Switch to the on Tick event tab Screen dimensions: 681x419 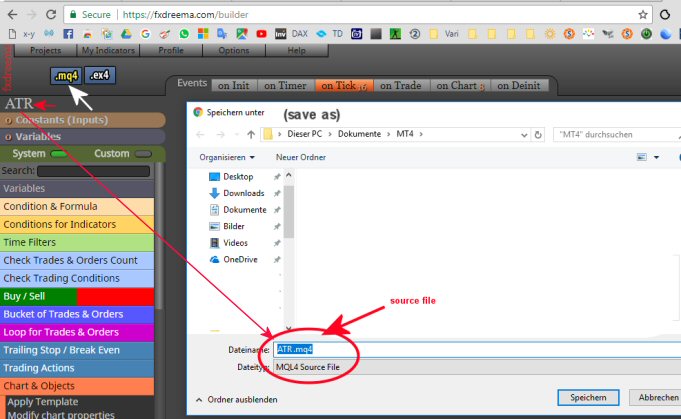[x=344, y=86]
